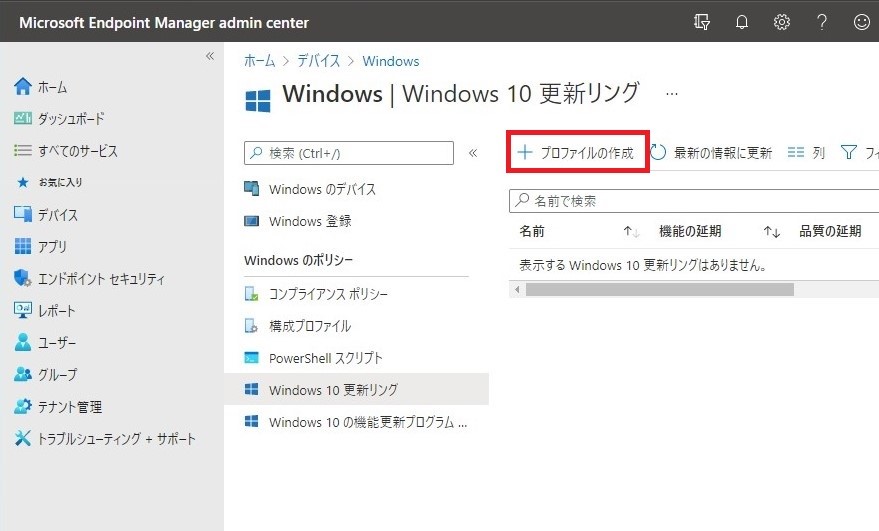Click the ユーザー person icon
This screenshot has width=879, height=531.
(x=23, y=343)
